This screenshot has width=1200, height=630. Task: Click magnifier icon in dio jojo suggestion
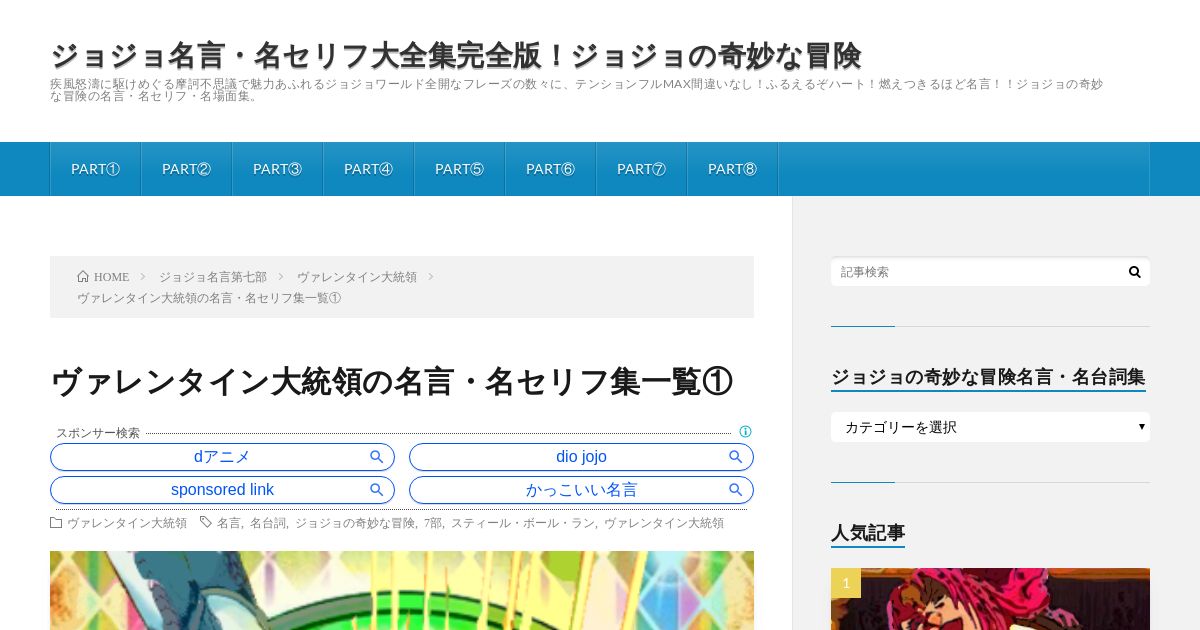click(x=736, y=457)
